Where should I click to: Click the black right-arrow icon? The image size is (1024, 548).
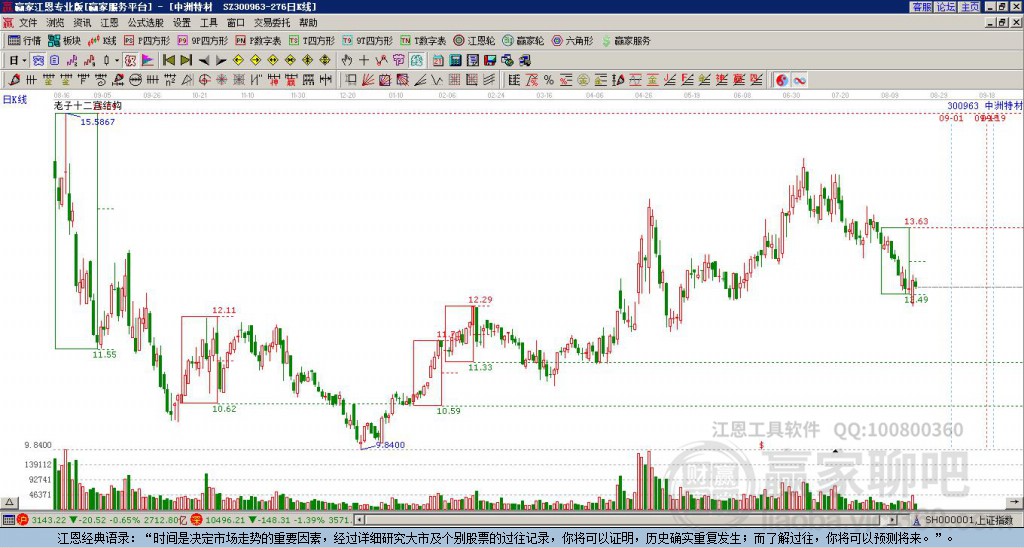221,61
